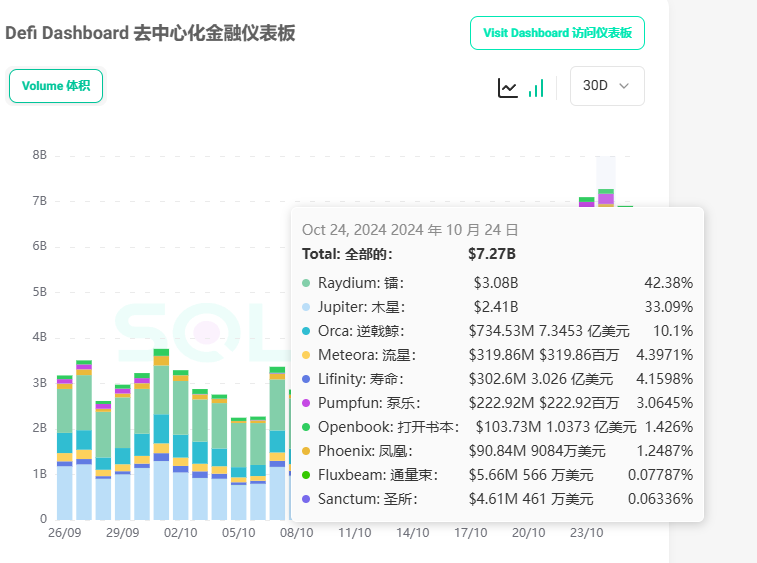This screenshot has width=757, height=563.
Task: Switch to bar chart view icon
Action: pos(536,88)
